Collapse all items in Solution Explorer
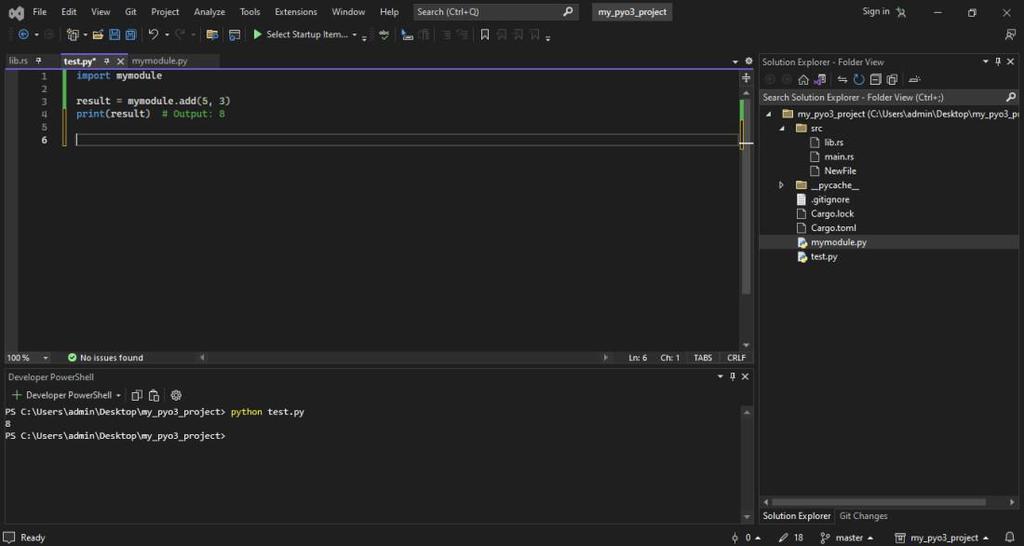 click(x=875, y=80)
